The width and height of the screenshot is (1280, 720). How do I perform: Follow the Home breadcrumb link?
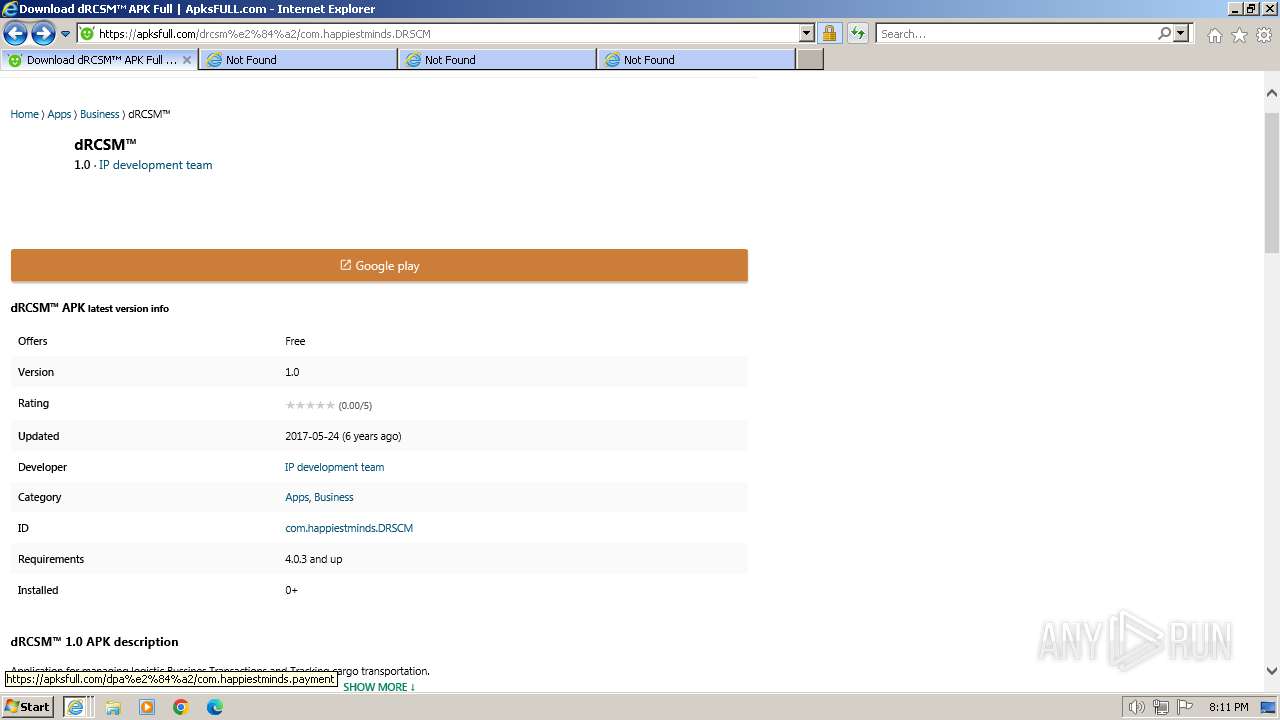[24, 114]
